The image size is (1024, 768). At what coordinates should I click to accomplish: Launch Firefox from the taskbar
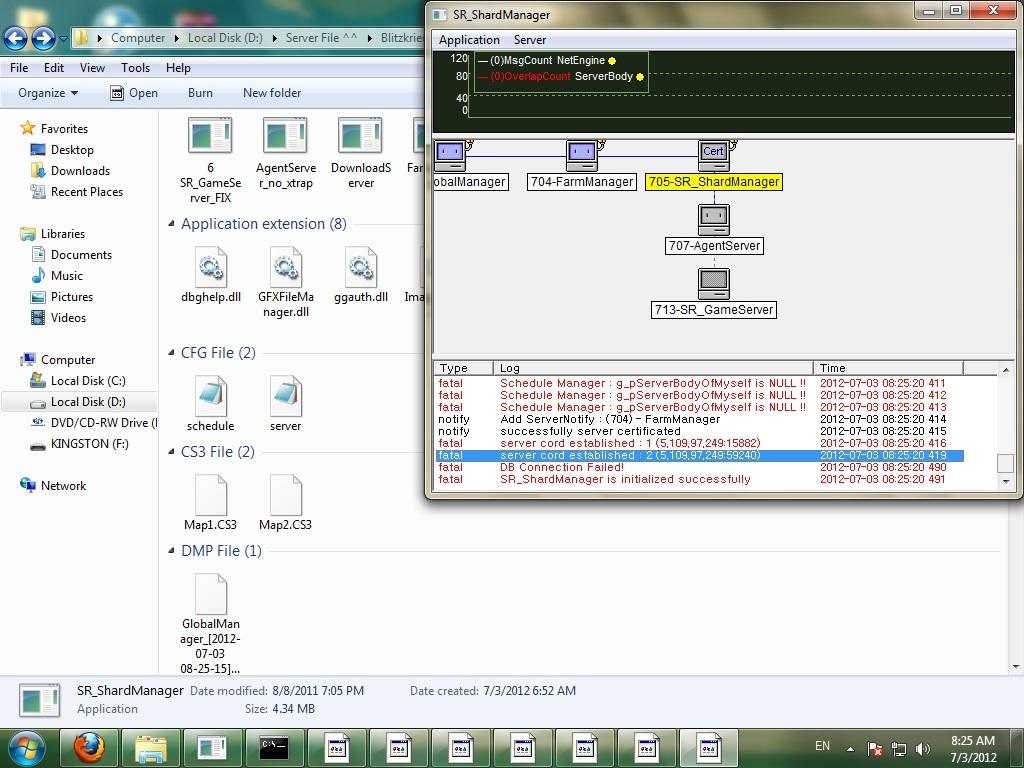(x=89, y=747)
